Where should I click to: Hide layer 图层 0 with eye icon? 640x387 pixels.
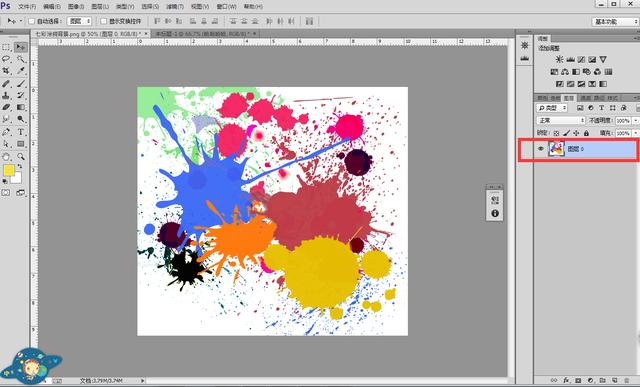541,149
